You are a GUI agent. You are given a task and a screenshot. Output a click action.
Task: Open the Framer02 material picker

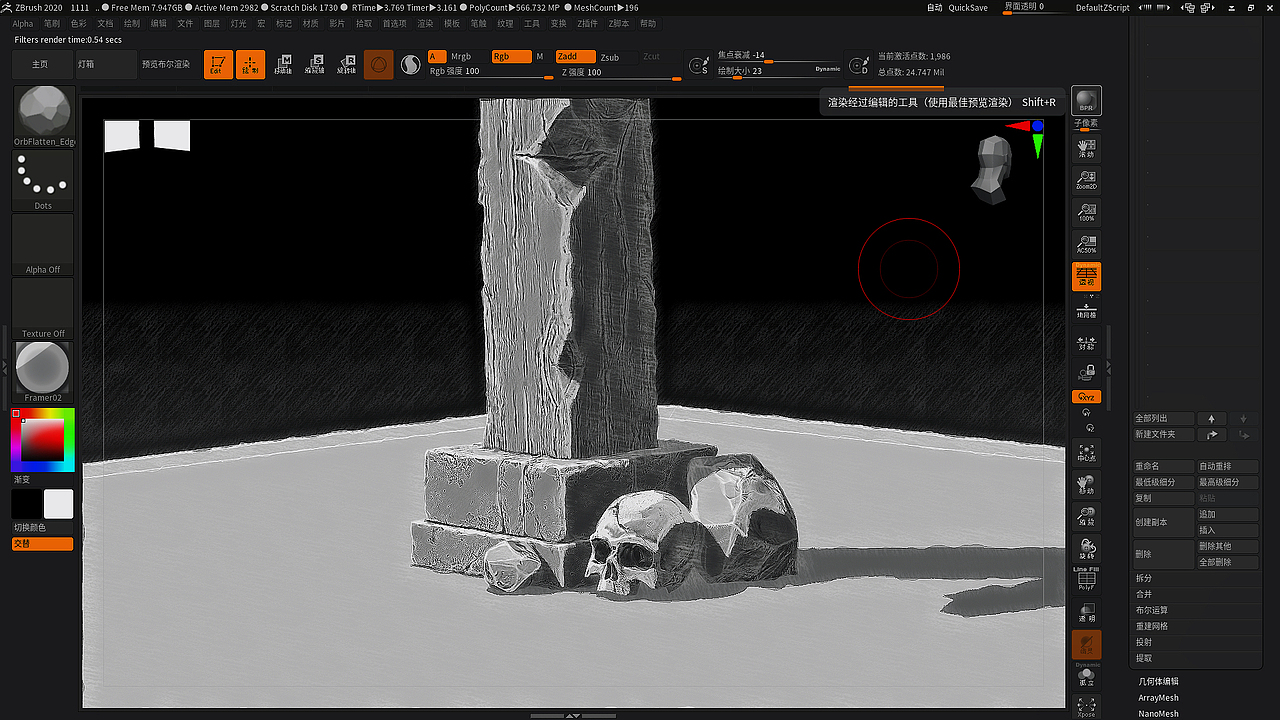click(x=43, y=372)
